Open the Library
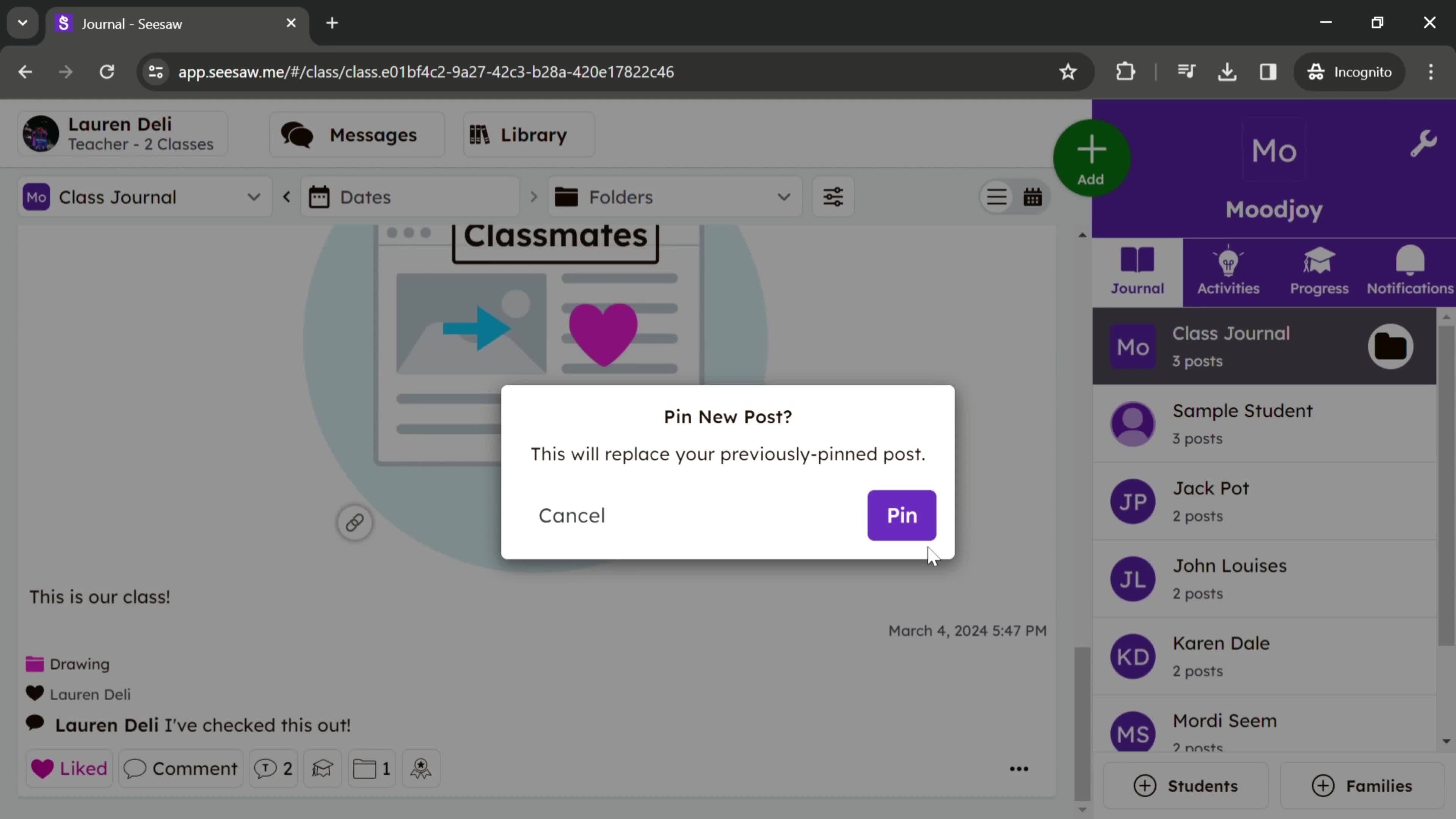Viewport: 1456px width, 819px height. coord(529,135)
